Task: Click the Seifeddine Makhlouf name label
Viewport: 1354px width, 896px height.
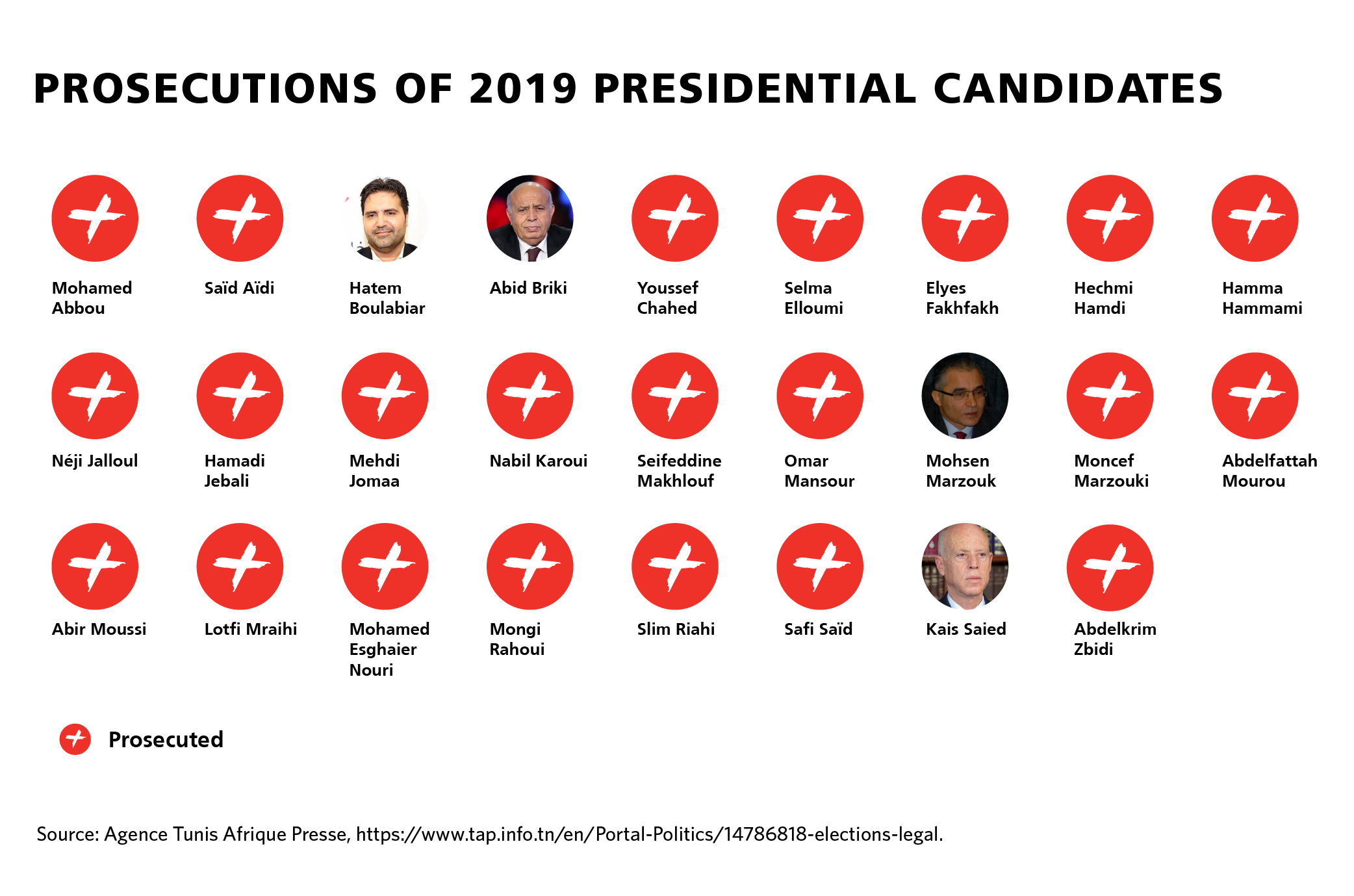Action: click(x=679, y=470)
